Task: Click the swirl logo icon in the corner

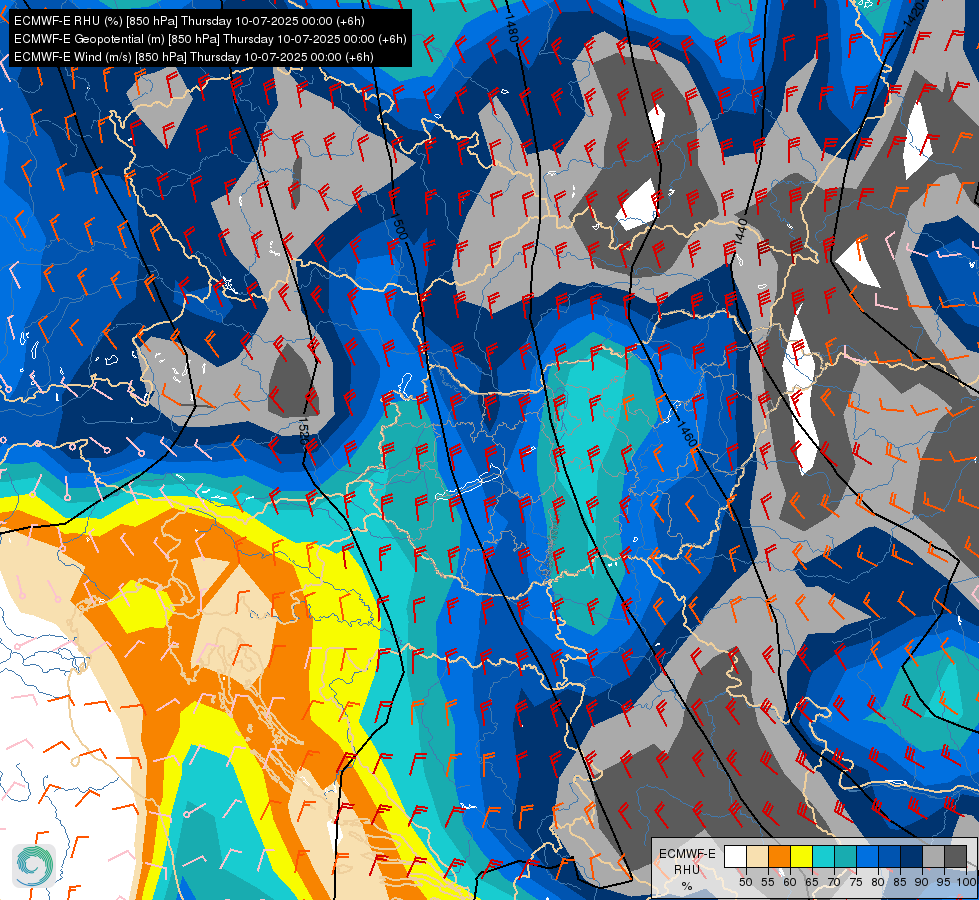Action: coord(34,866)
